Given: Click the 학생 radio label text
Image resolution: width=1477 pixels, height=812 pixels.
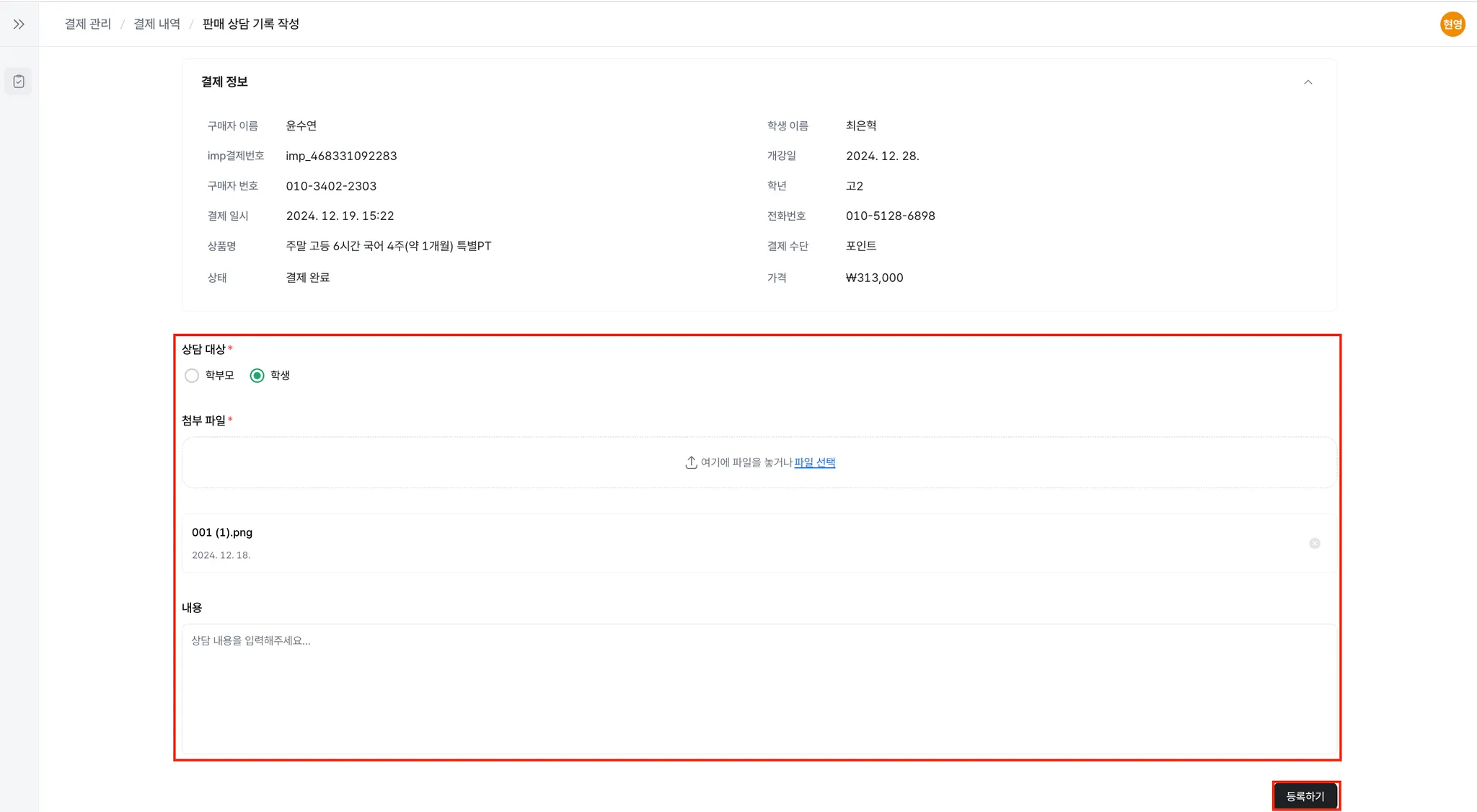Looking at the screenshot, I should [x=280, y=376].
